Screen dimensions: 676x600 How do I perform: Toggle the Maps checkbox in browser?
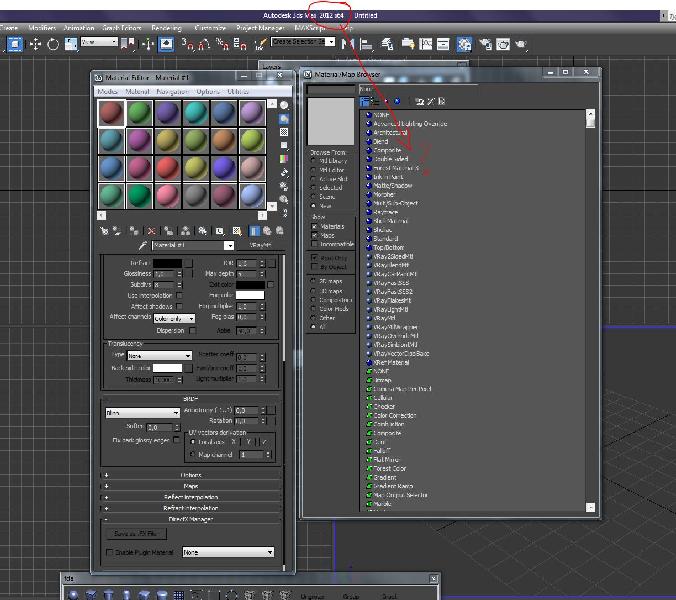[x=314, y=235]
